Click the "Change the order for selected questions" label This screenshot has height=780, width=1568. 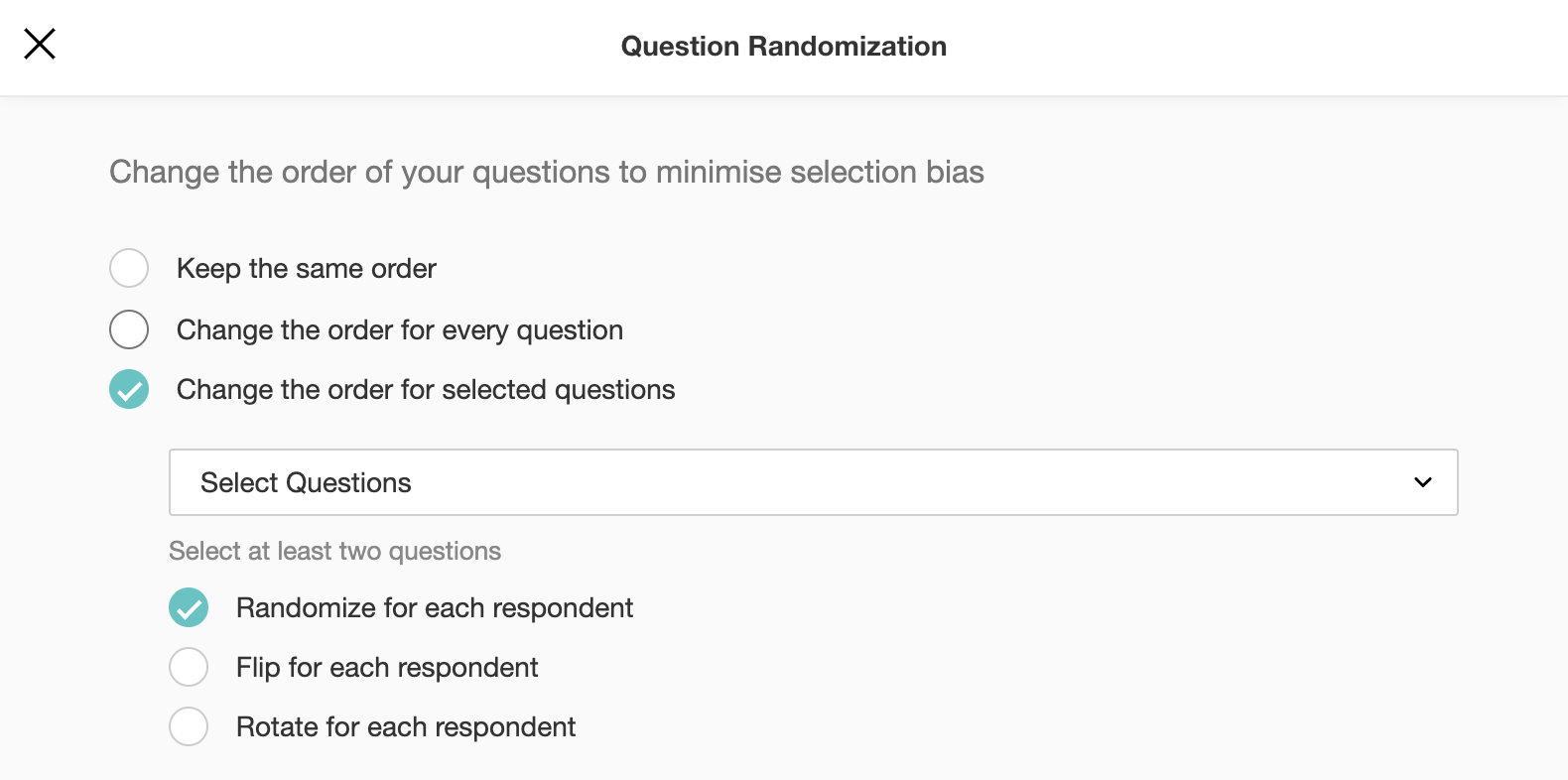[425, 390]
